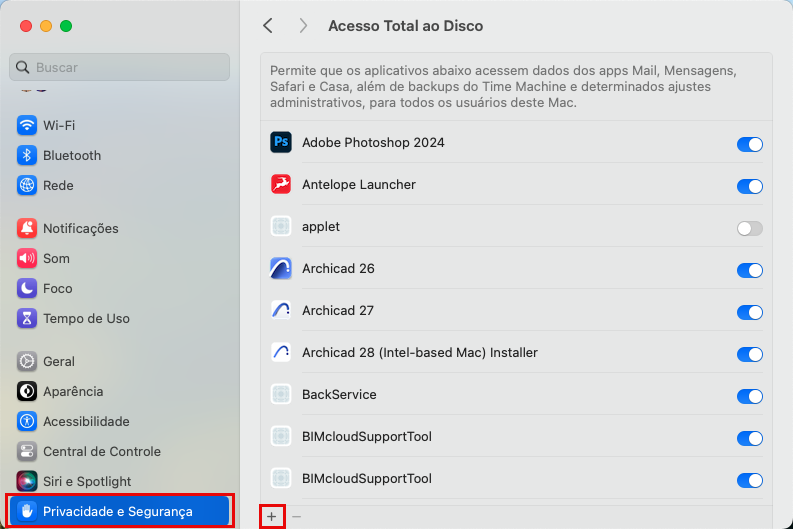
Task: Click the Aparência icon
Action: pyautogui.click(x=27, y=391)
